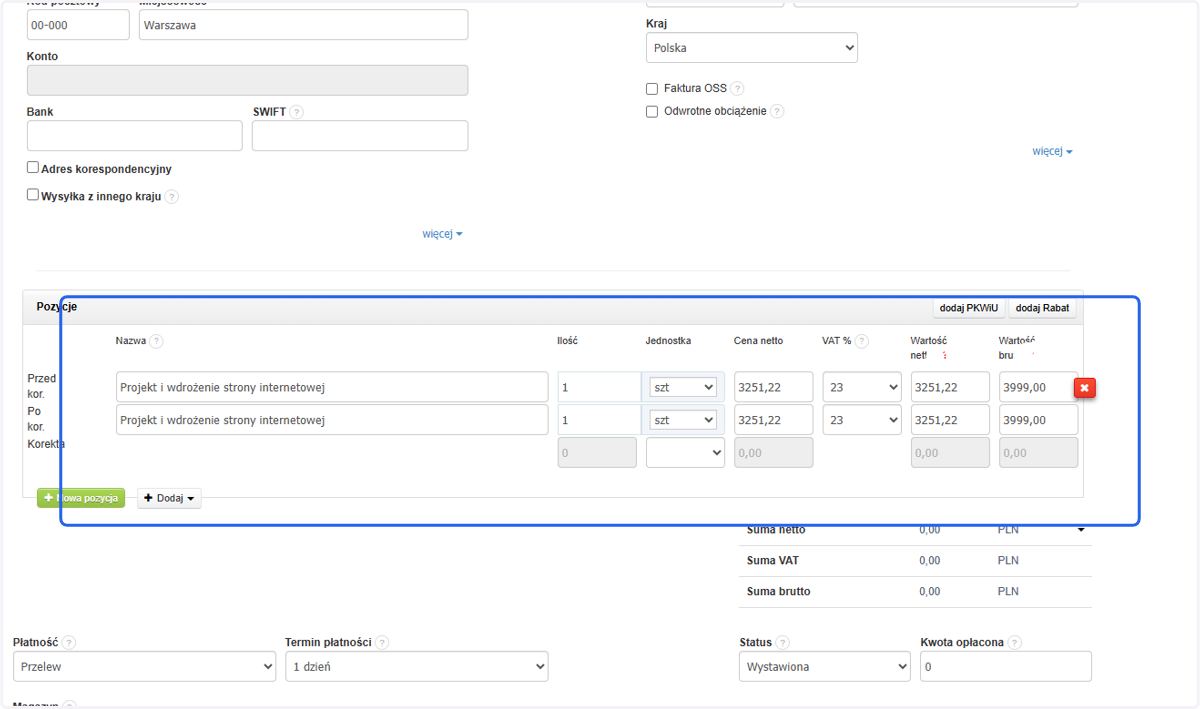
Task: Open help icon next to SWIFT label
Action: [296, 112]
